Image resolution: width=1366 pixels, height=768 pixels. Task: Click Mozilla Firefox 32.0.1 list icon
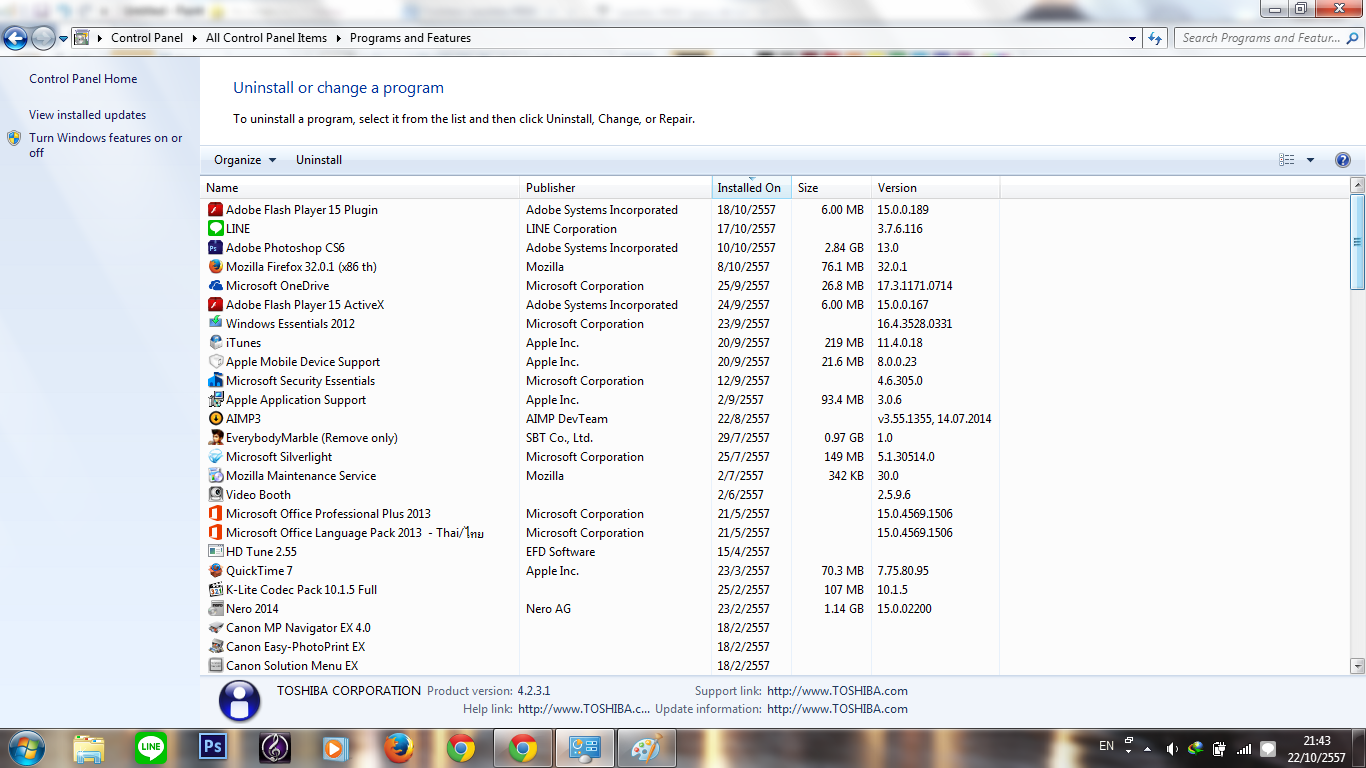pos(215,267)
